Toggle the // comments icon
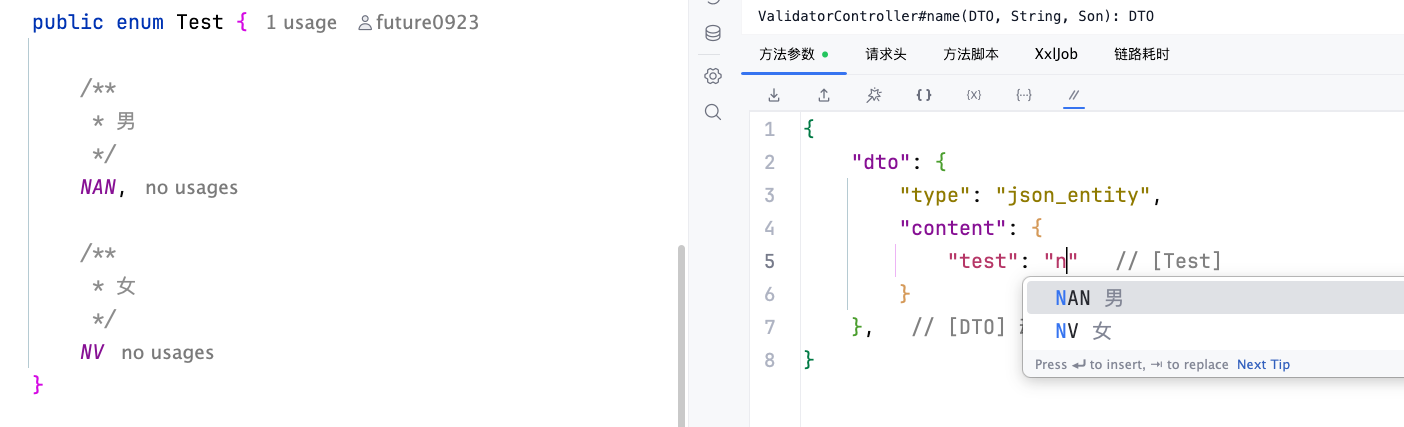This screenshot has height=427, width=1404. pos(1074,95)
